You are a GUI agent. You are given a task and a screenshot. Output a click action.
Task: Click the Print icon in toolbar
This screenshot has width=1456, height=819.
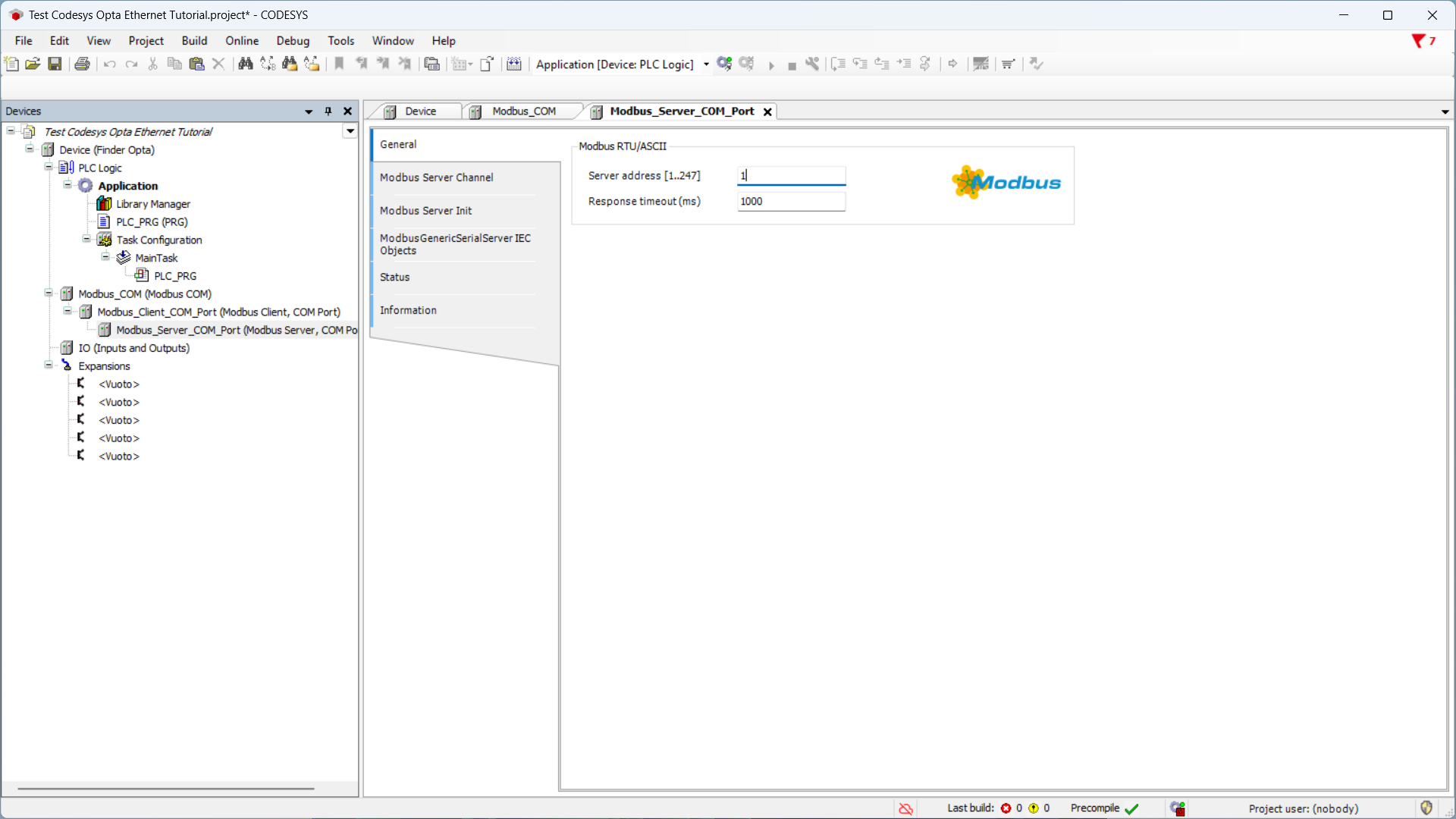tap(82, 64)
